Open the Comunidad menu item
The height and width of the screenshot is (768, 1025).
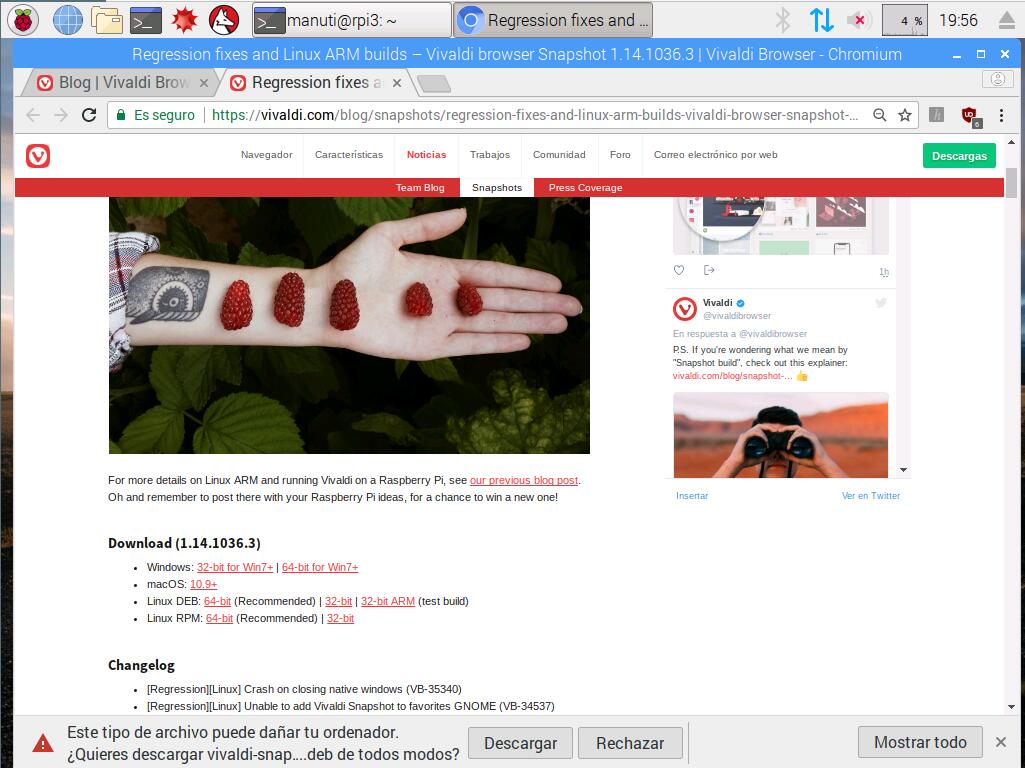559,155
